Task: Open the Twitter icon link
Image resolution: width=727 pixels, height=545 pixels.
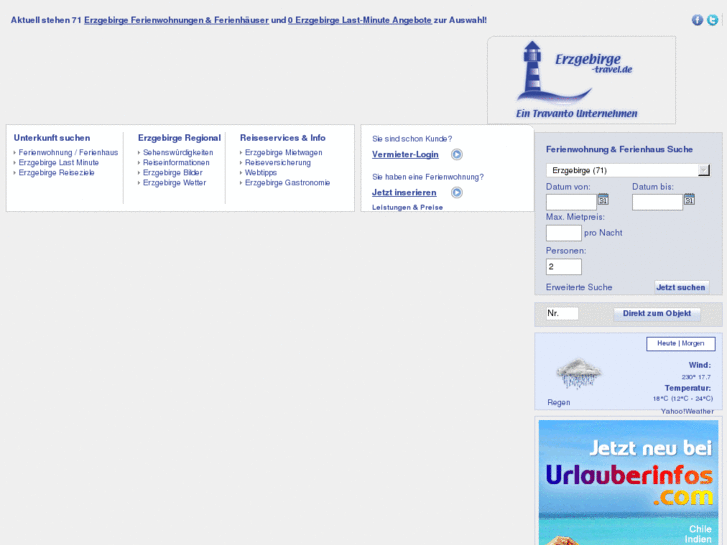Action: tap(713, 20)
